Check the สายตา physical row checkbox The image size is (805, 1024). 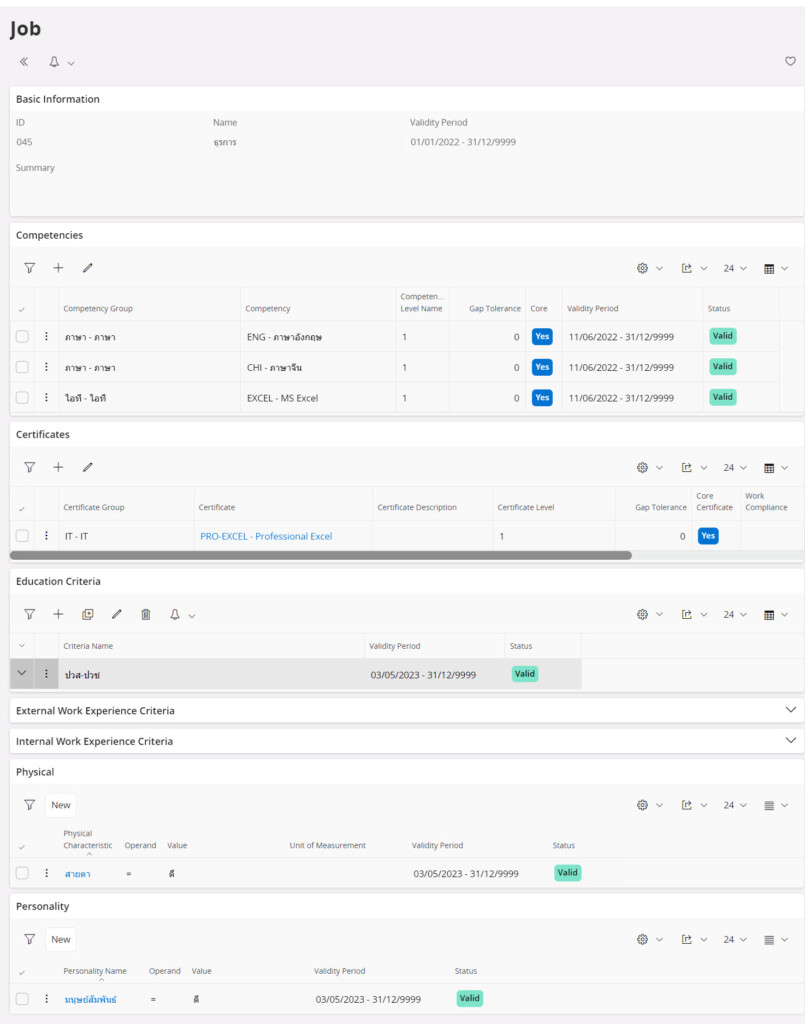[x=22, y=873]
